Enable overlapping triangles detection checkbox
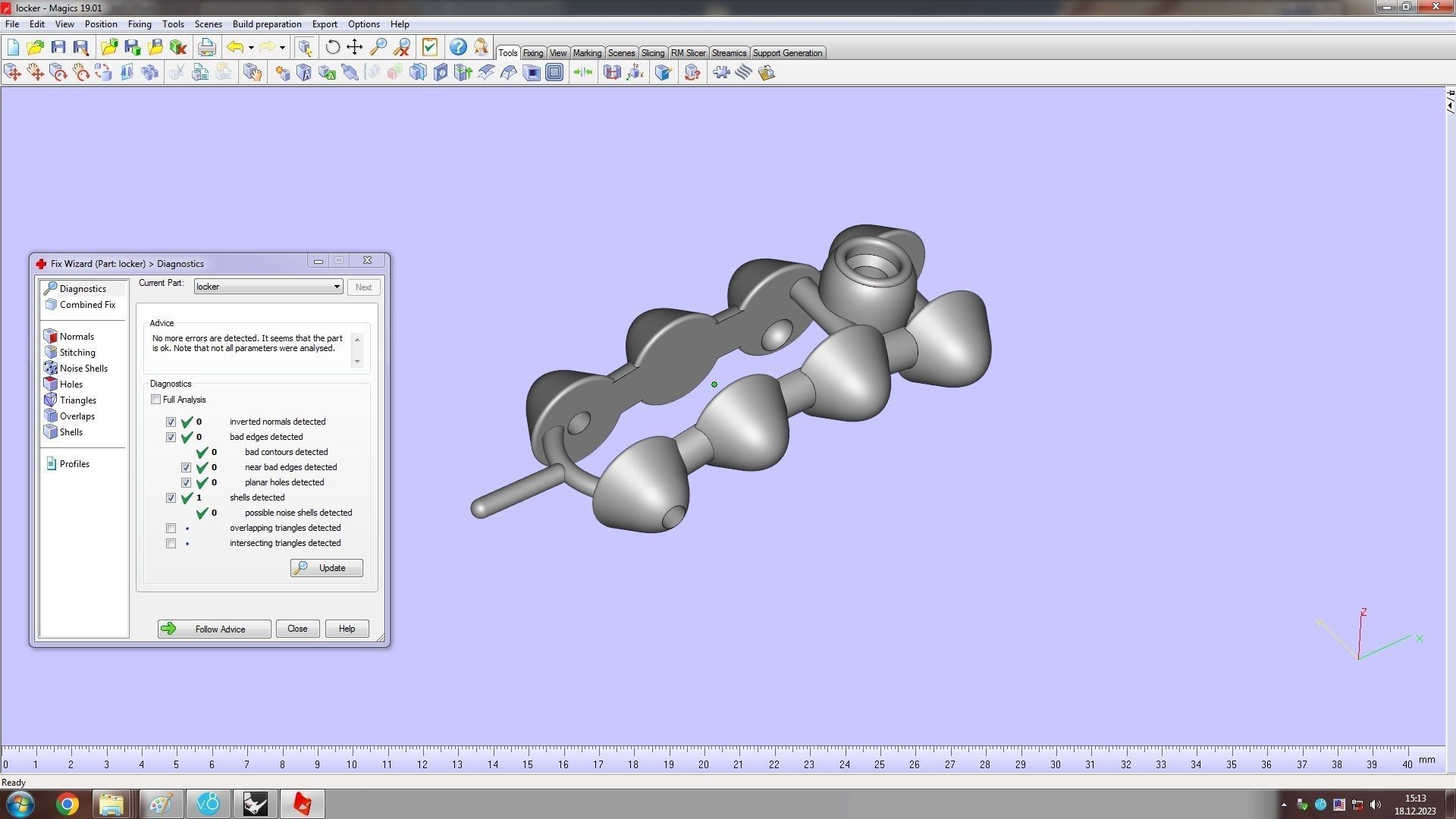1456x819 pixels. coord(171,529)
